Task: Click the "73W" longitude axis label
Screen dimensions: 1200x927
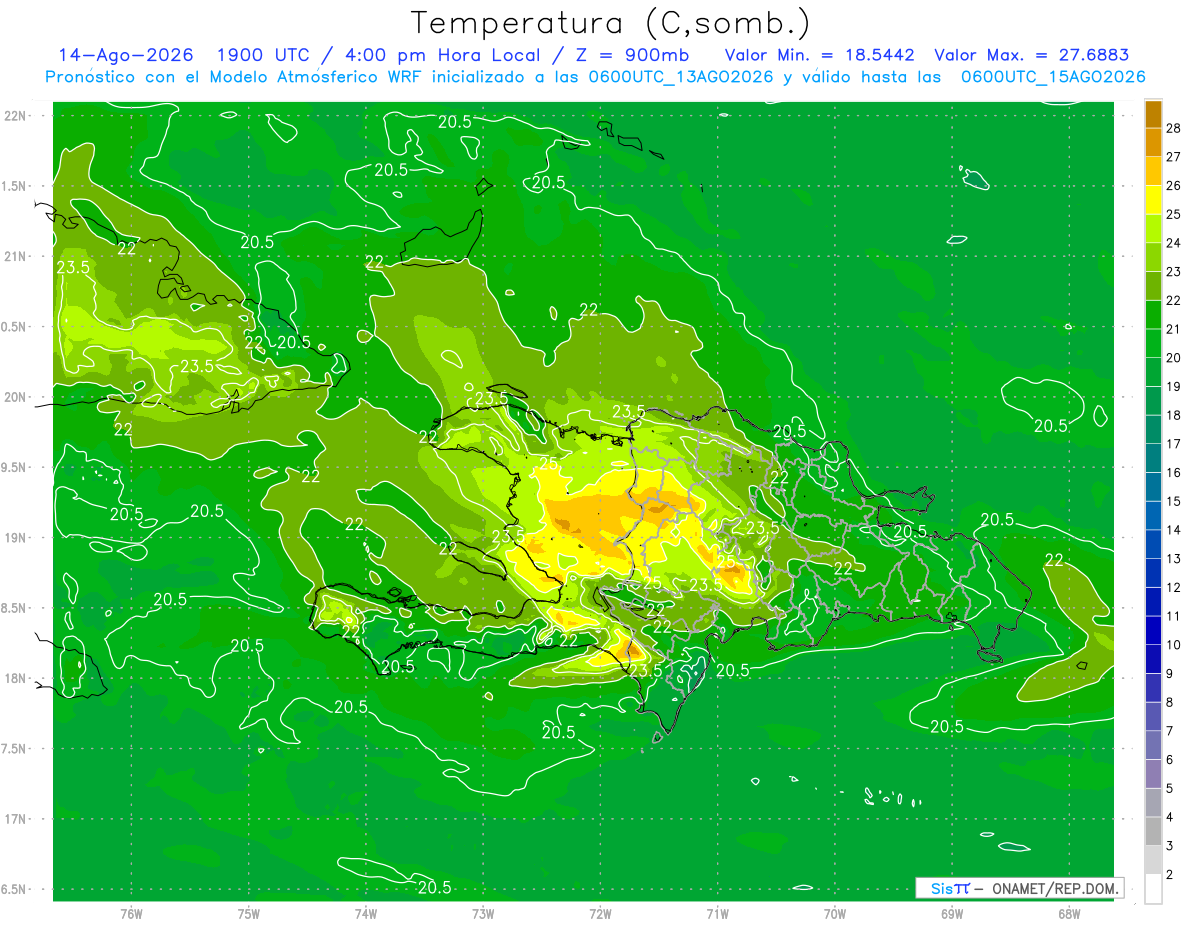Action: point(483,913)
